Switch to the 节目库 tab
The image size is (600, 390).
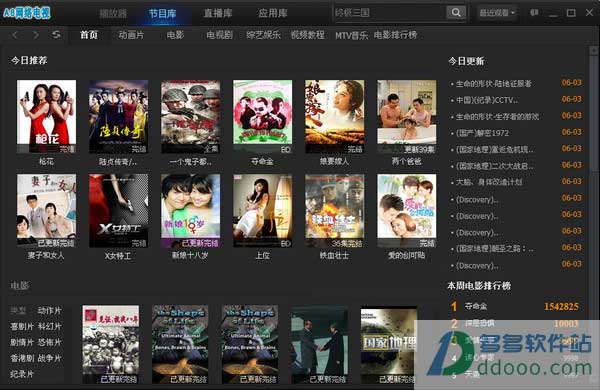pyautogui.click(x=162, y=13)
